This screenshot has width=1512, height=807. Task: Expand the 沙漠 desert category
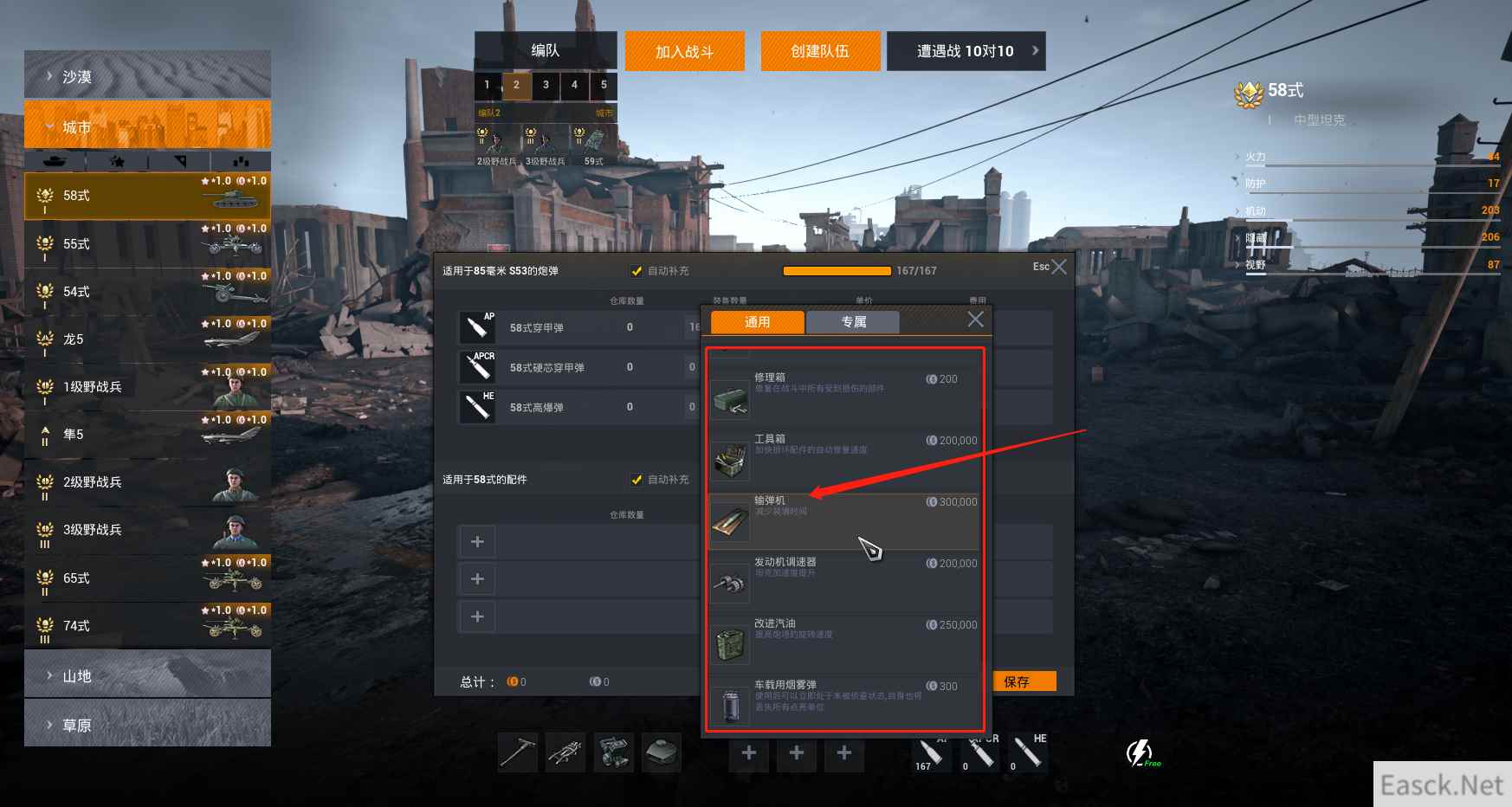[147, 76]
